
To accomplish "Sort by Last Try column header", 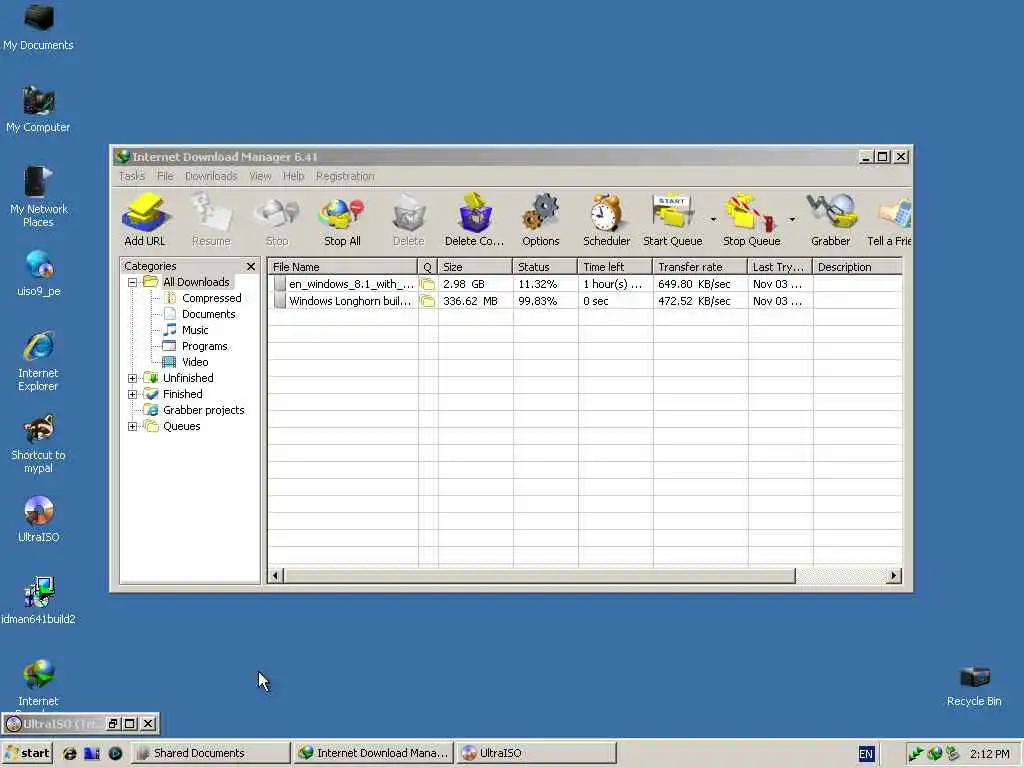I will [x=780, y=266].
